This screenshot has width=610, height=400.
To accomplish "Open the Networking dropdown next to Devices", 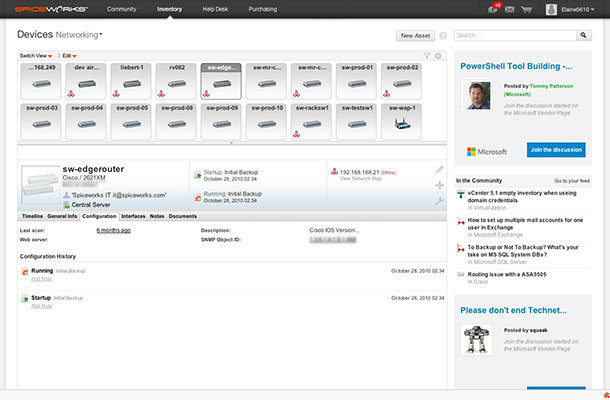I will [79, 35].
